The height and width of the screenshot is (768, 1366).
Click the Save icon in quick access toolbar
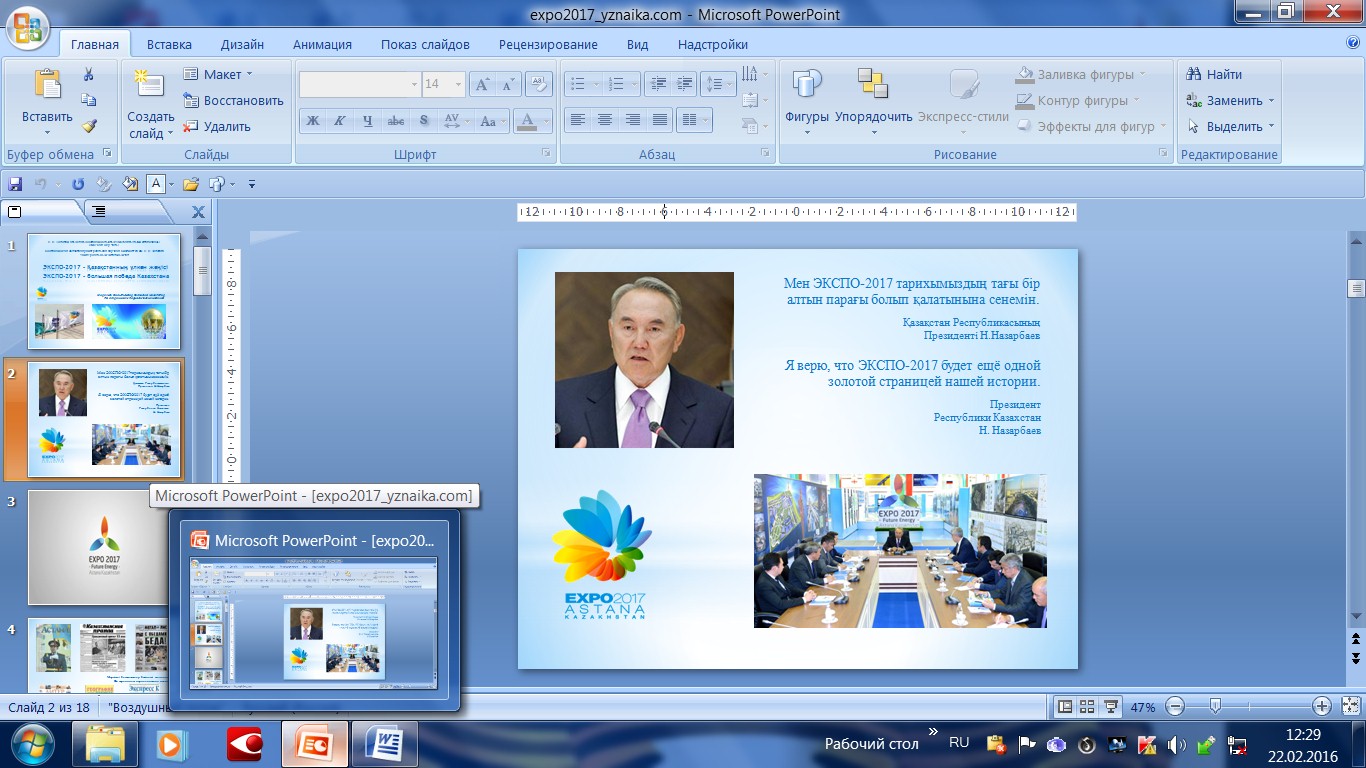tap(15, 184)
